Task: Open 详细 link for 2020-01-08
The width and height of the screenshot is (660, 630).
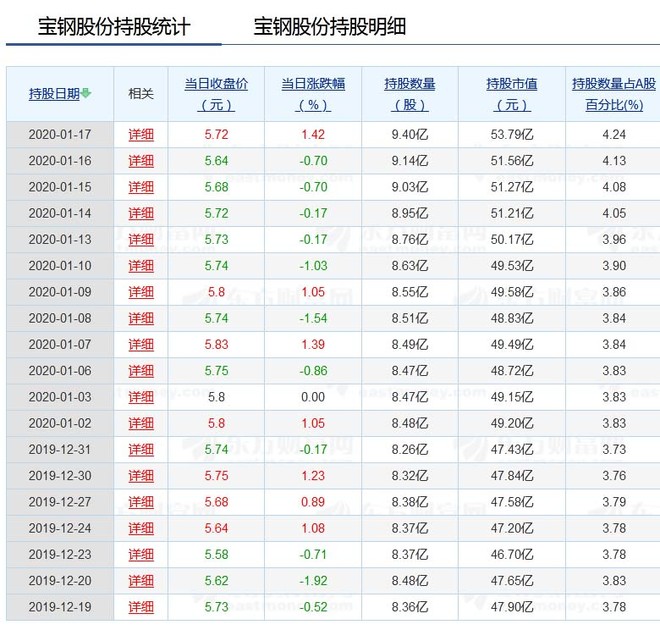Action: click(141, 318)
